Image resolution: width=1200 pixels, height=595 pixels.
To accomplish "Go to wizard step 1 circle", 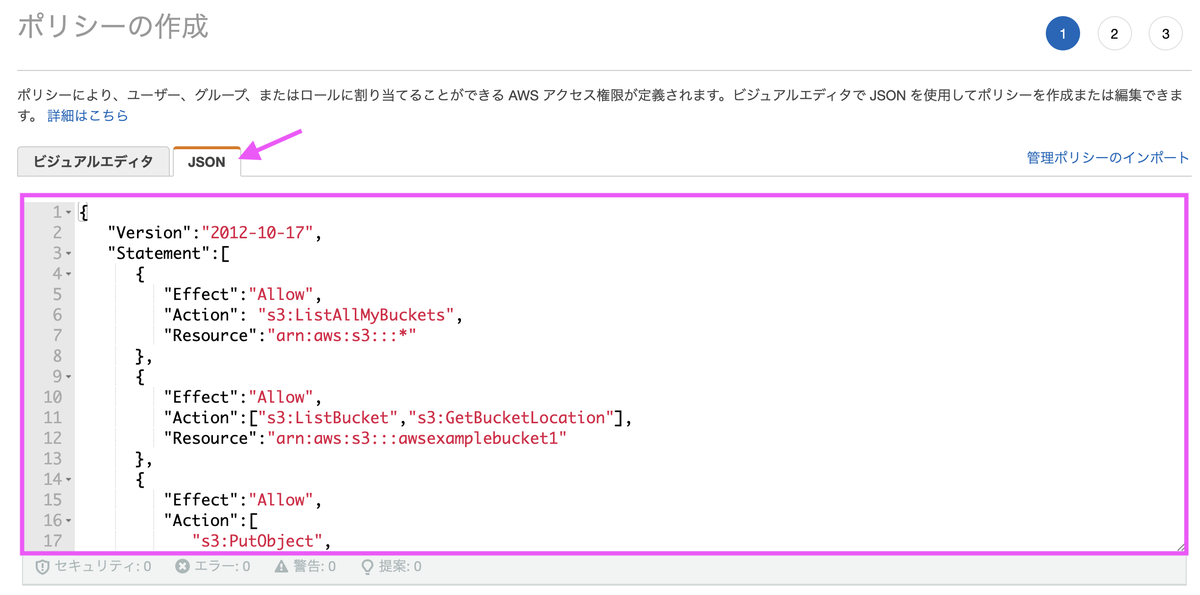I will [x=1062, y=34].
